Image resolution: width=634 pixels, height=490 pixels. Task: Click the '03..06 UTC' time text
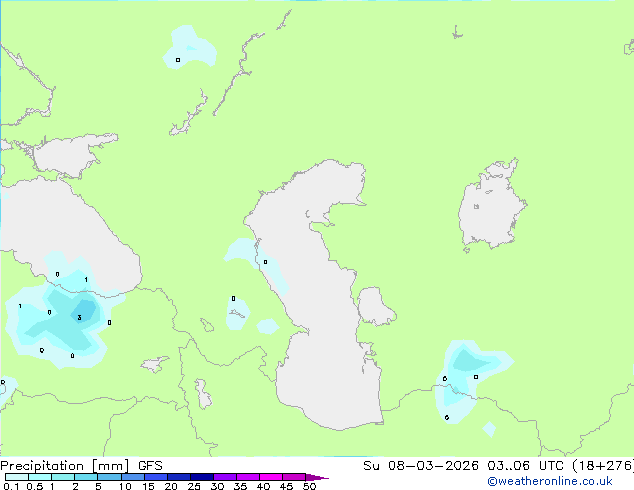526,466
